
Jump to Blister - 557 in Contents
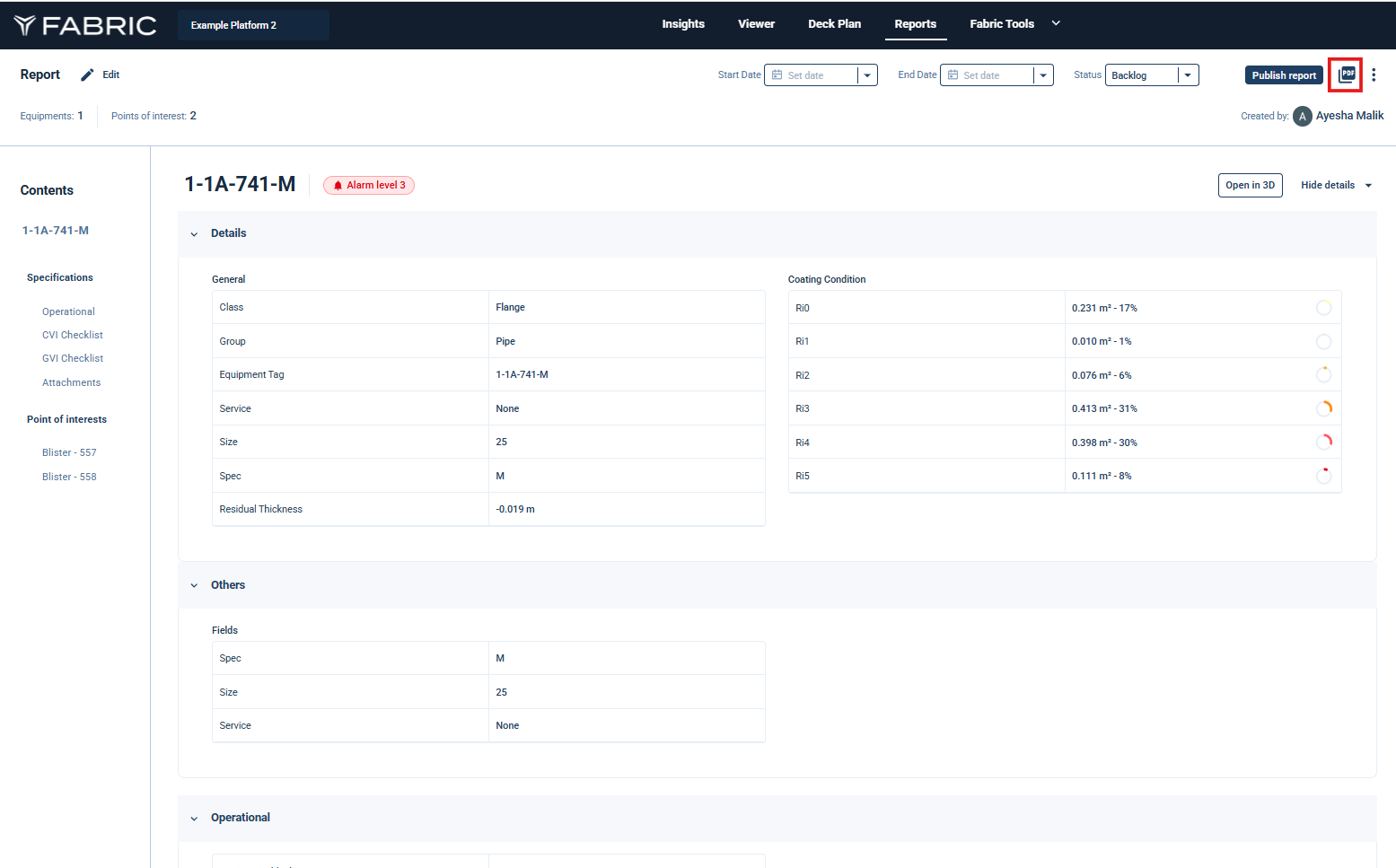click(69, 452)
